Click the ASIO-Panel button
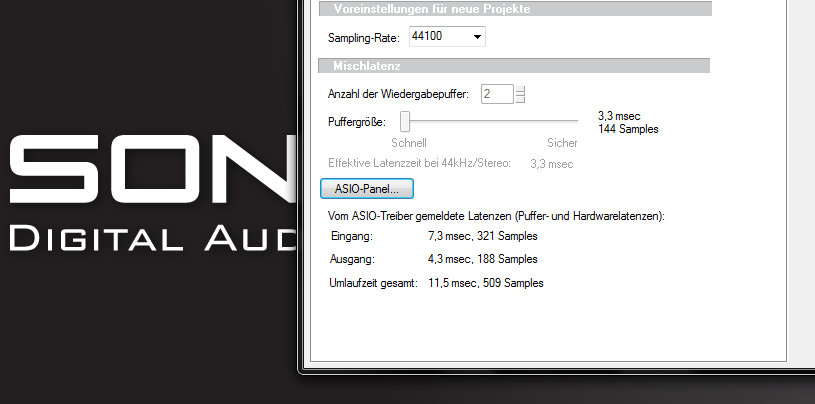The image size is (815, 404). coord(367,189)
